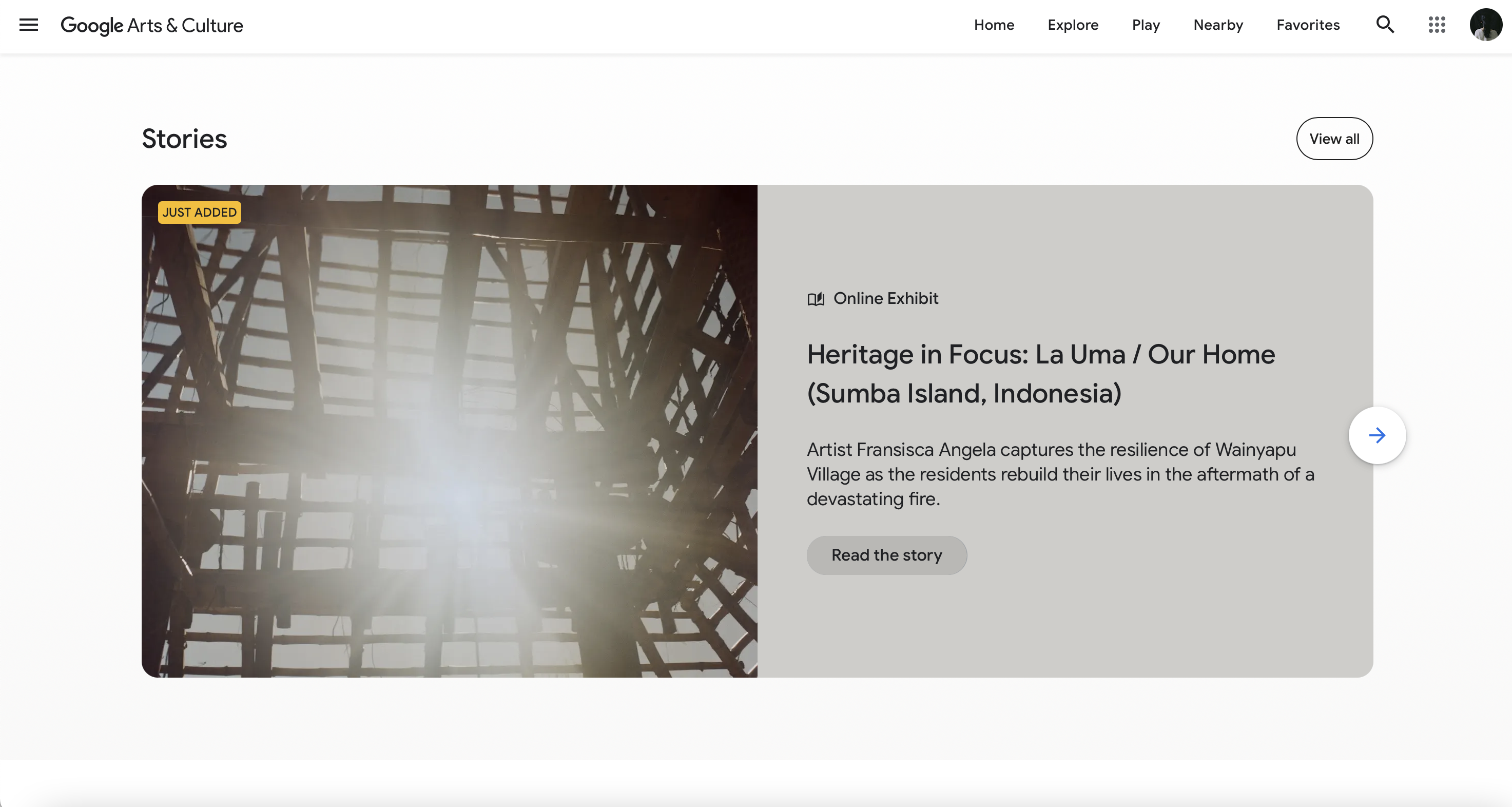The height and width of the screenshot is (807, 1512).
Task: Click the wooden roof story image
Action: click(x=449, y=431)
